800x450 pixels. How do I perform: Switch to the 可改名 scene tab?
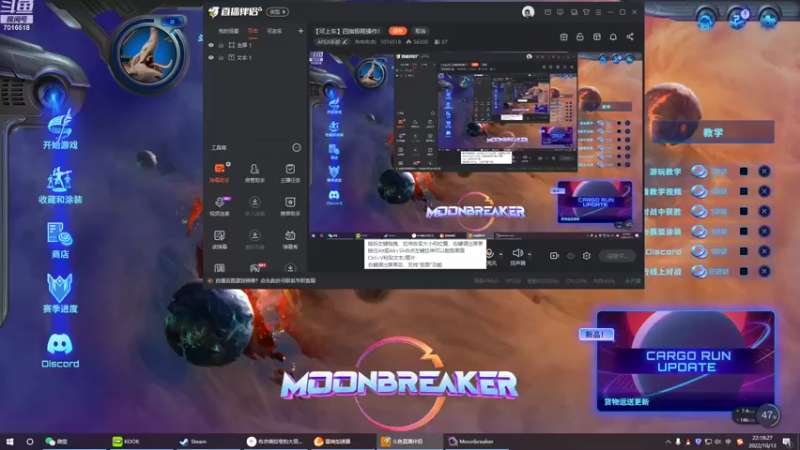[x=274, y=31]
